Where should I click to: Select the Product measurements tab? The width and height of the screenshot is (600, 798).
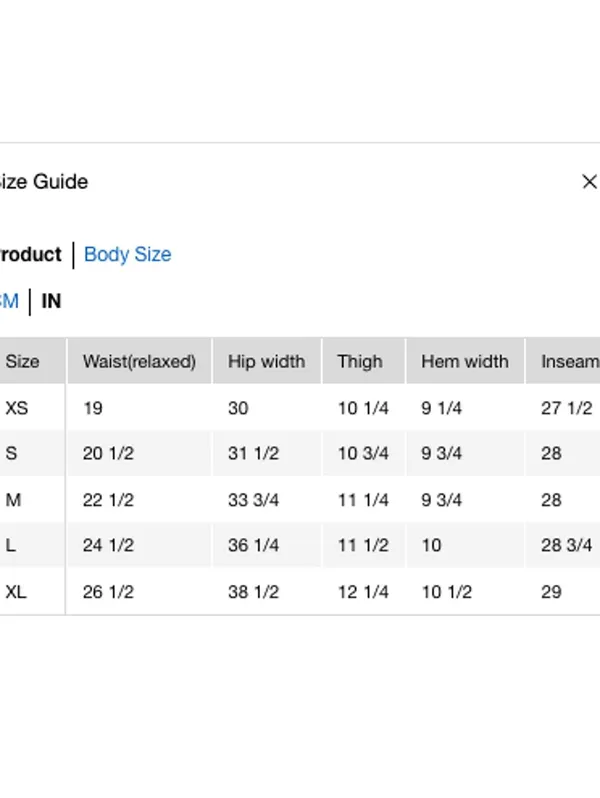[30, 254]
